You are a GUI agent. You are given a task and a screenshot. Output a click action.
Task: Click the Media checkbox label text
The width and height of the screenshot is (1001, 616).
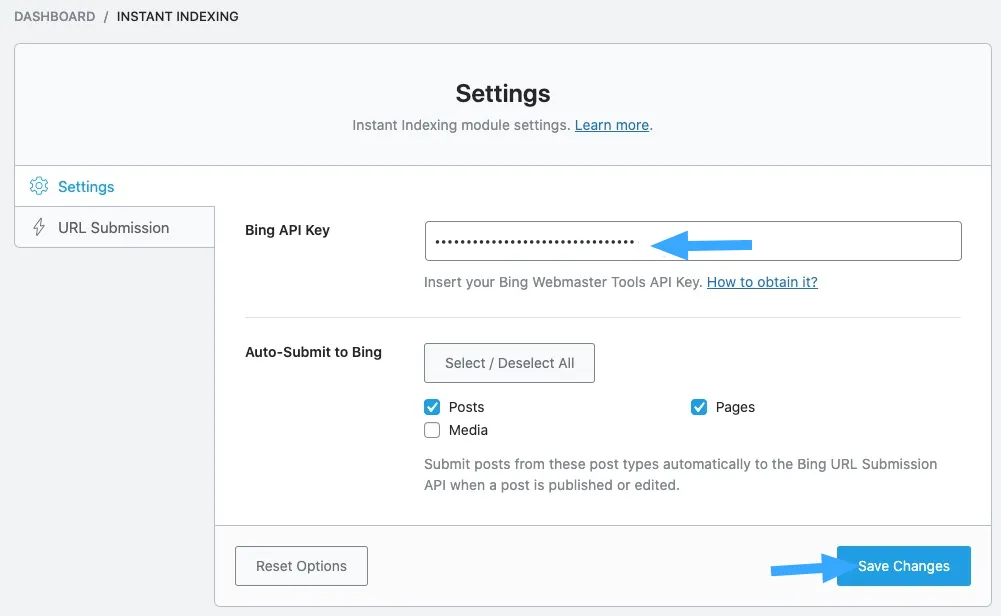(x=469, y=430)
